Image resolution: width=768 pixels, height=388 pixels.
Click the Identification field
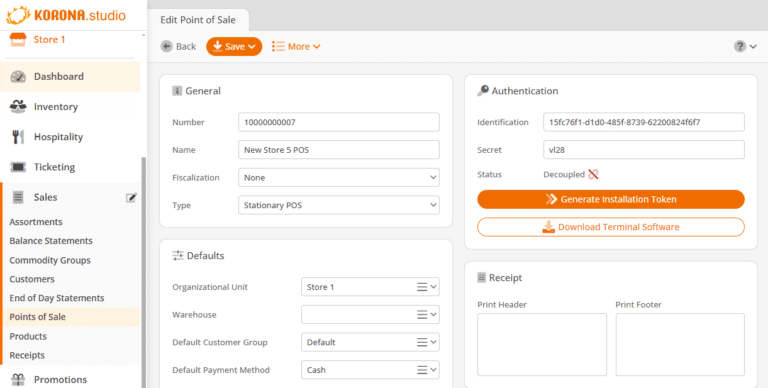coord(644,122)
